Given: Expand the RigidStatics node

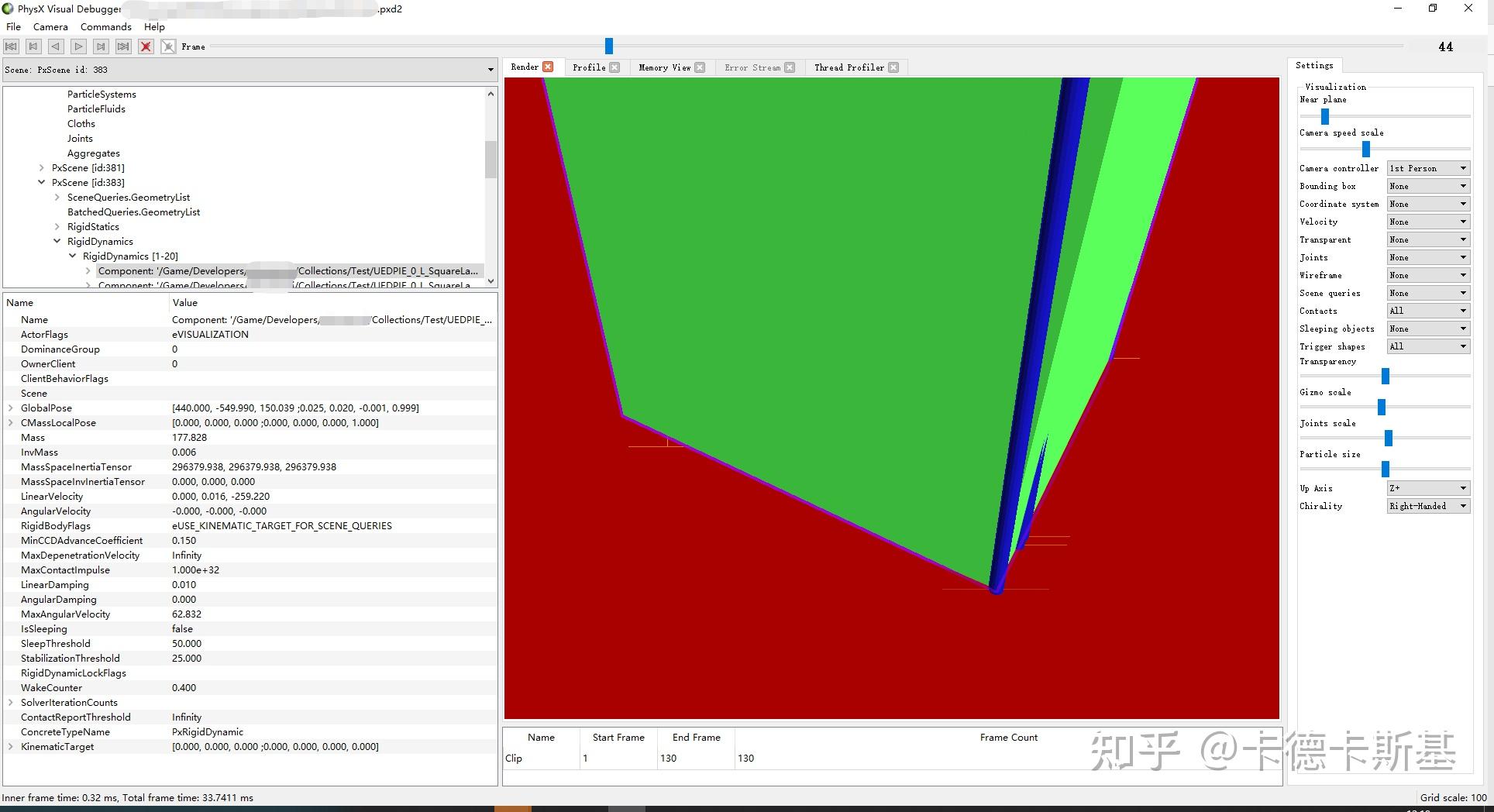Looking at the screenshot, I should pos(57,227).
